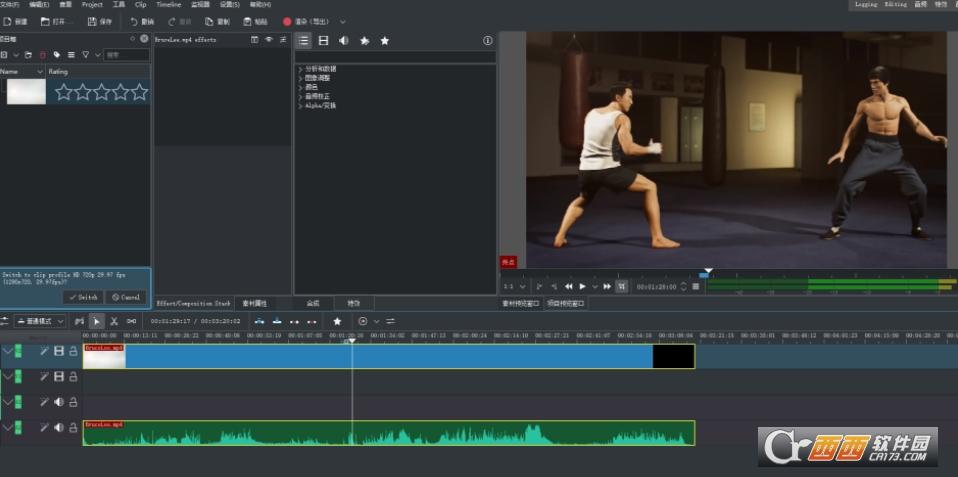Image resolution: width=958 pixels, height=477 pixels.
Task: Show video effects only
Action: [324, 40]
